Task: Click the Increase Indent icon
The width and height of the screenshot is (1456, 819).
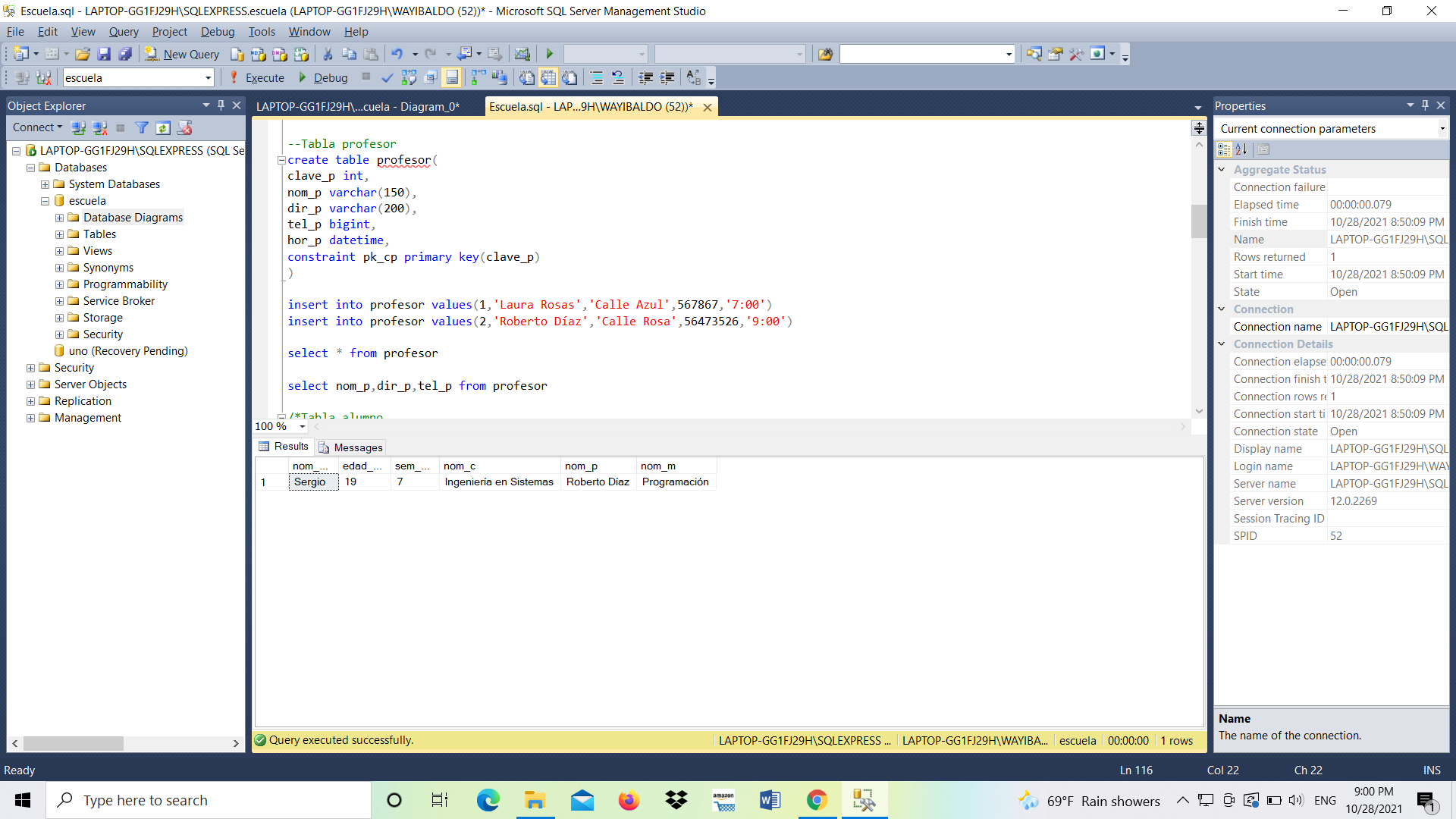Action: tap(667, 77)
